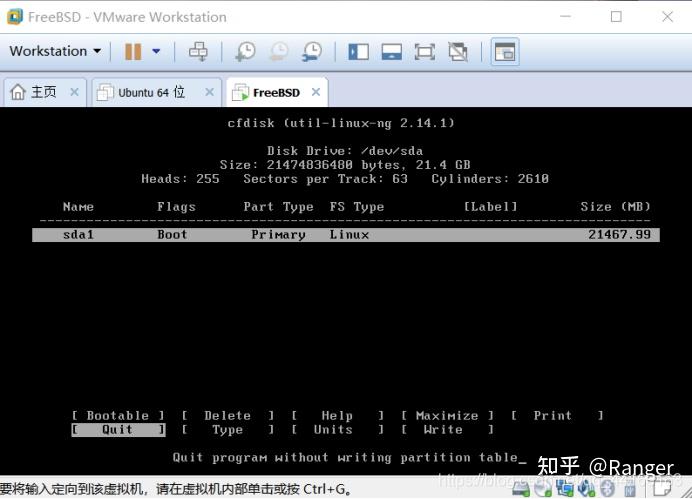Image resolution: width=692 pixels, height=499 pixels.
Task: Click the [Label] column header
Action: [490, 207]
